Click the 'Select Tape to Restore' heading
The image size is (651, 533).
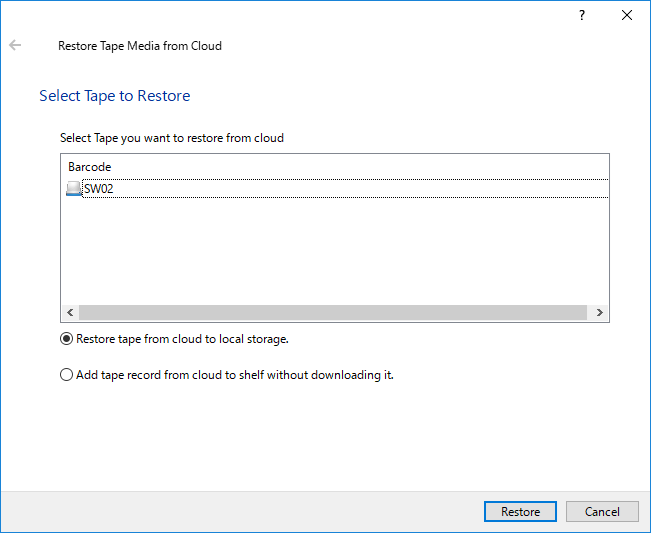tap(115, 96)
